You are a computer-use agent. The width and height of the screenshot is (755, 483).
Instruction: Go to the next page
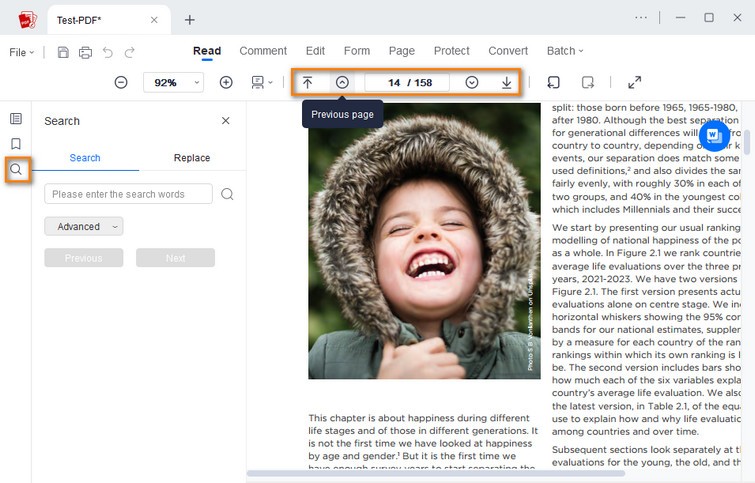coord(472,82)
